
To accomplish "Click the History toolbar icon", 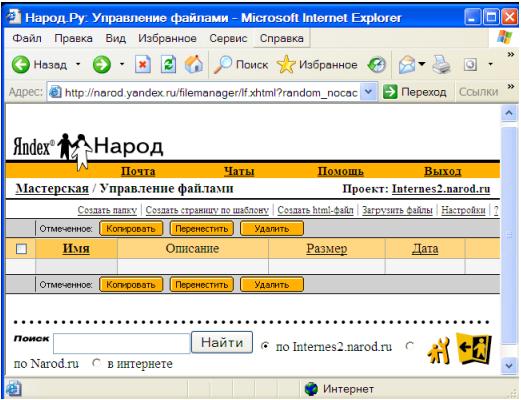I will 377,65.
